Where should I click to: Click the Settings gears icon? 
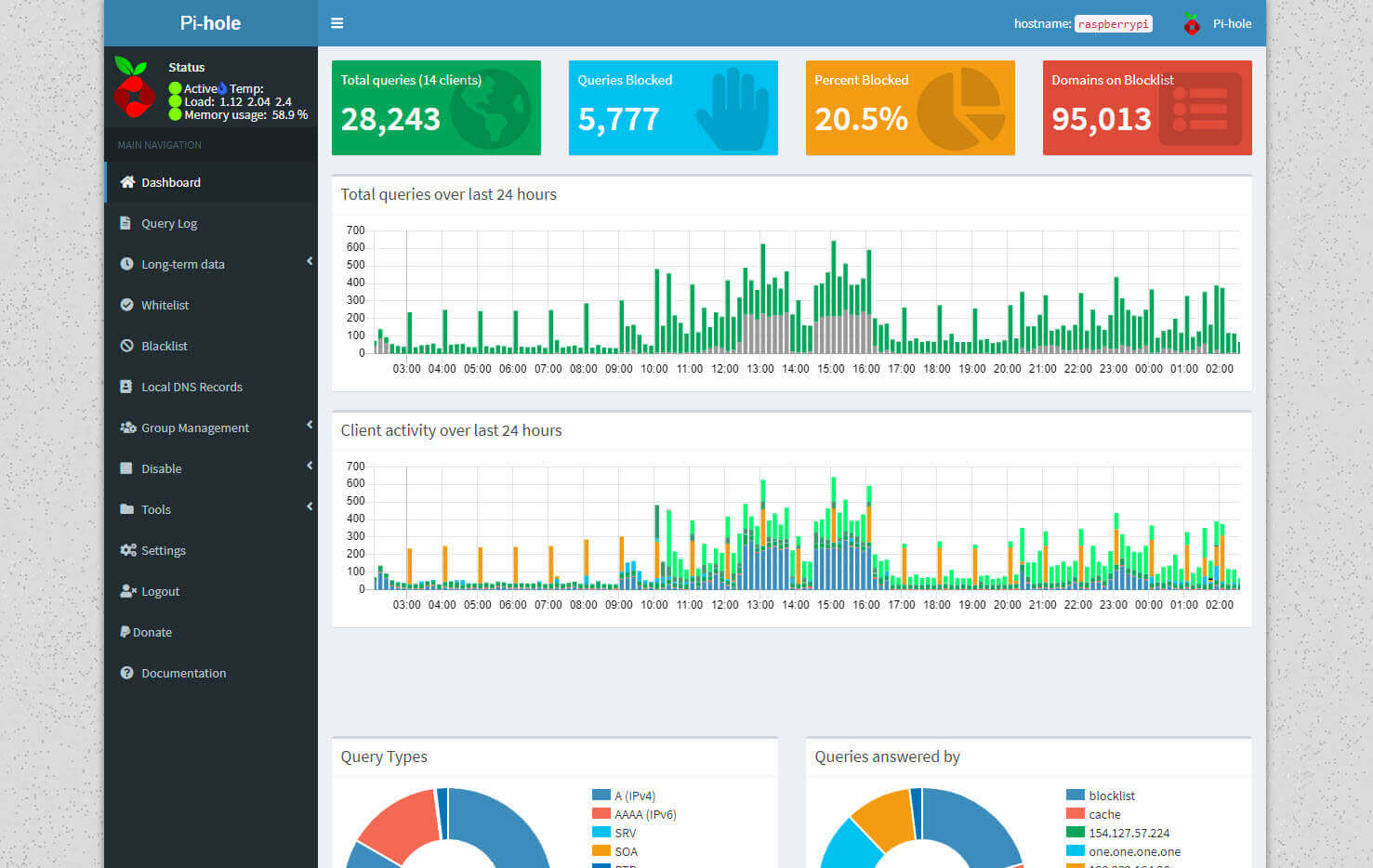(127, 550)
